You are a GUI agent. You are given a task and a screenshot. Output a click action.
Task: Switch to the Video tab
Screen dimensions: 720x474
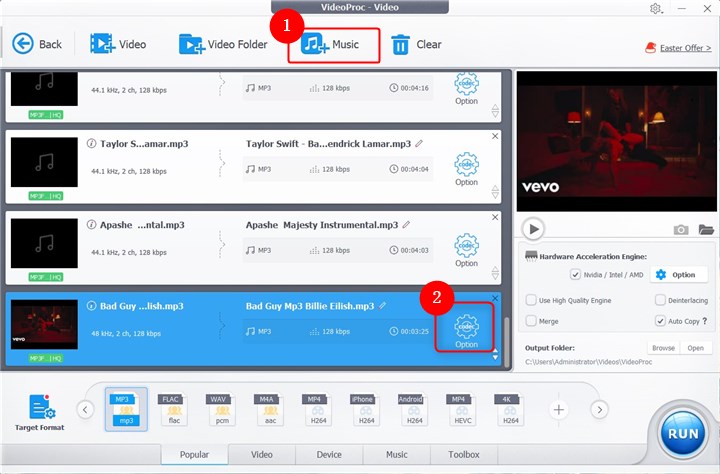[262, 454]
